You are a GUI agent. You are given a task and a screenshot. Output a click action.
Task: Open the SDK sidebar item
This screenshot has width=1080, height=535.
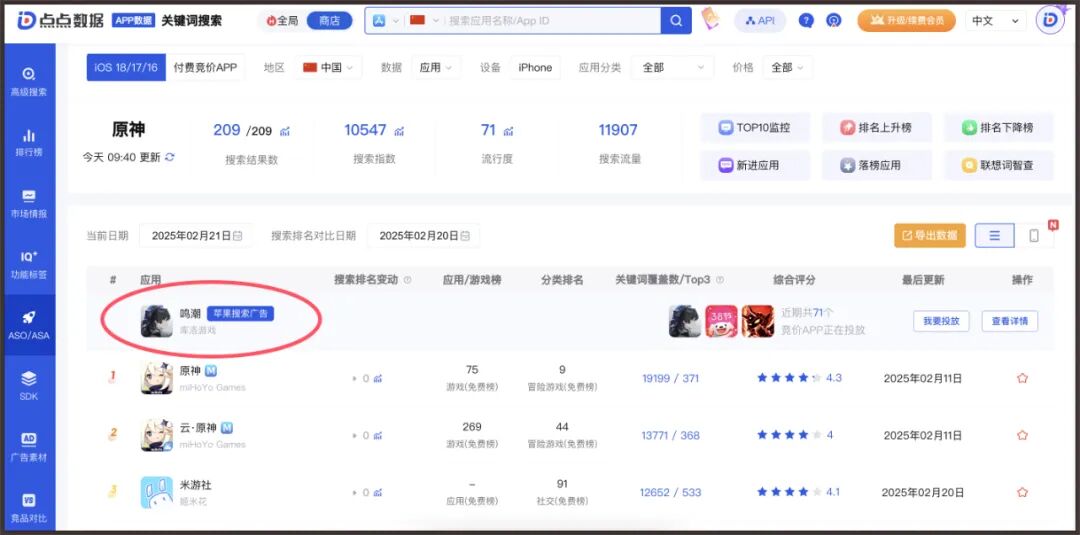29,386
